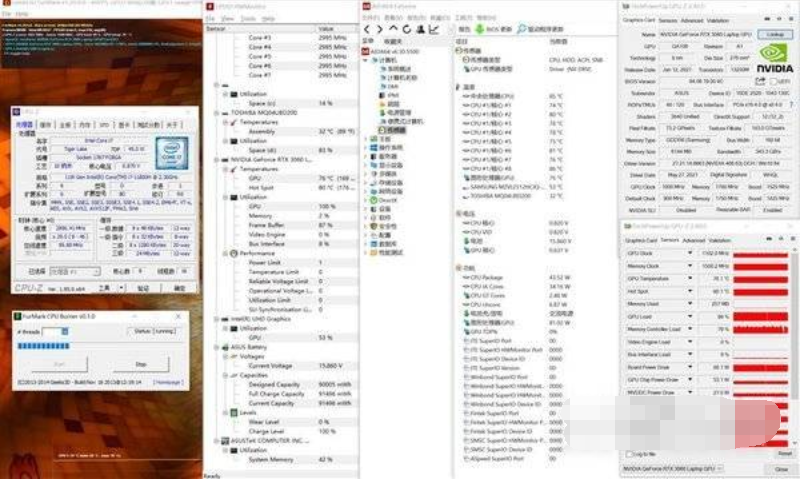Image resolution: width=804 pixels, height=481 pixels.
Task: Click bottom GPU-Z refresh icon
Action: [x=780, y=239]
